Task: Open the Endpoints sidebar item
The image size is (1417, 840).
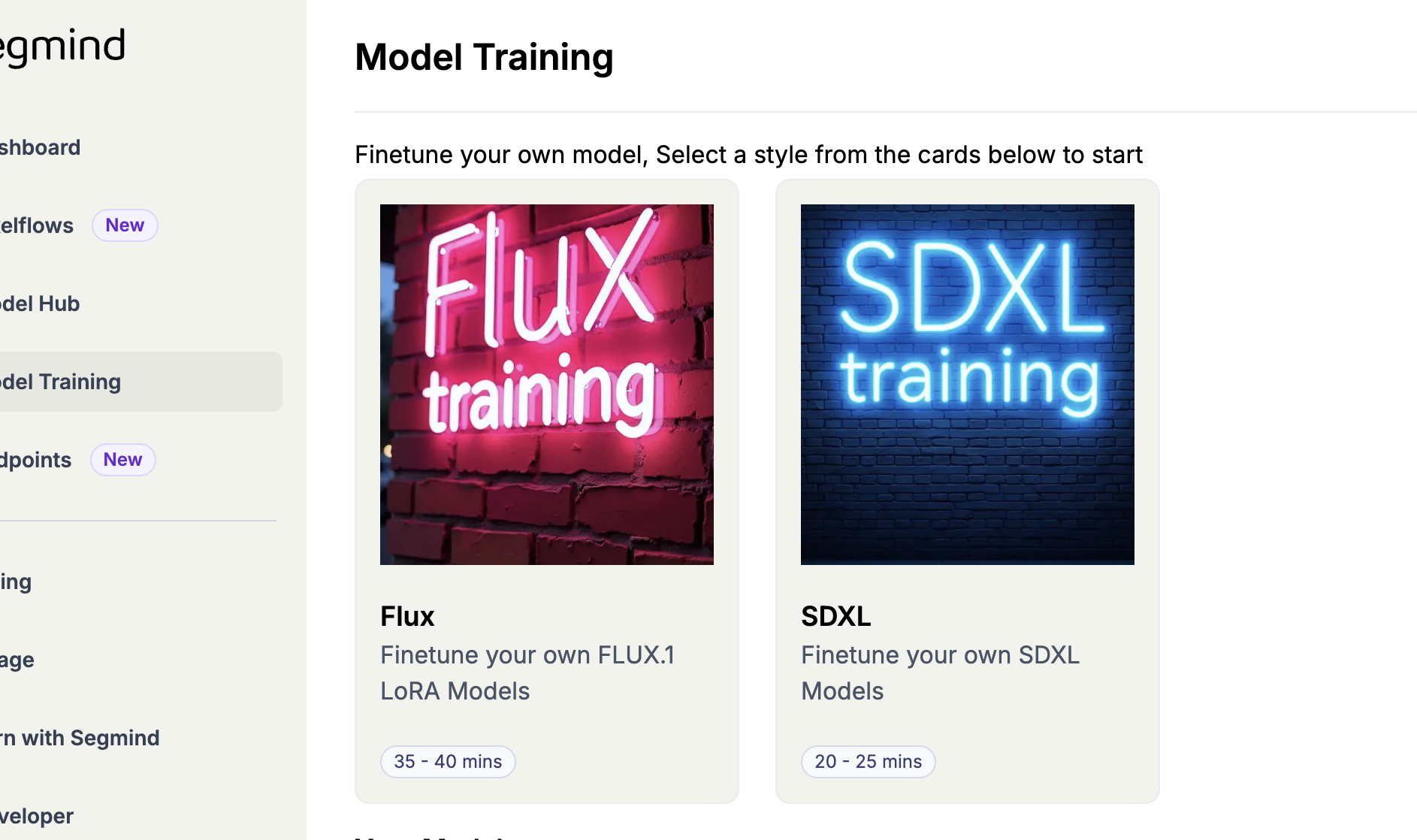Action: [x=35, y=460]
